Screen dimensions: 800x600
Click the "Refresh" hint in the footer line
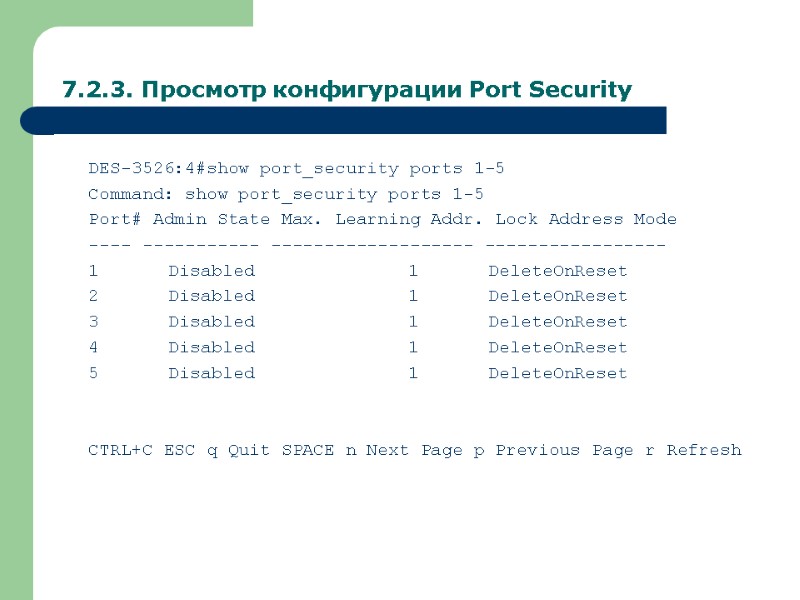click(704, 450)
